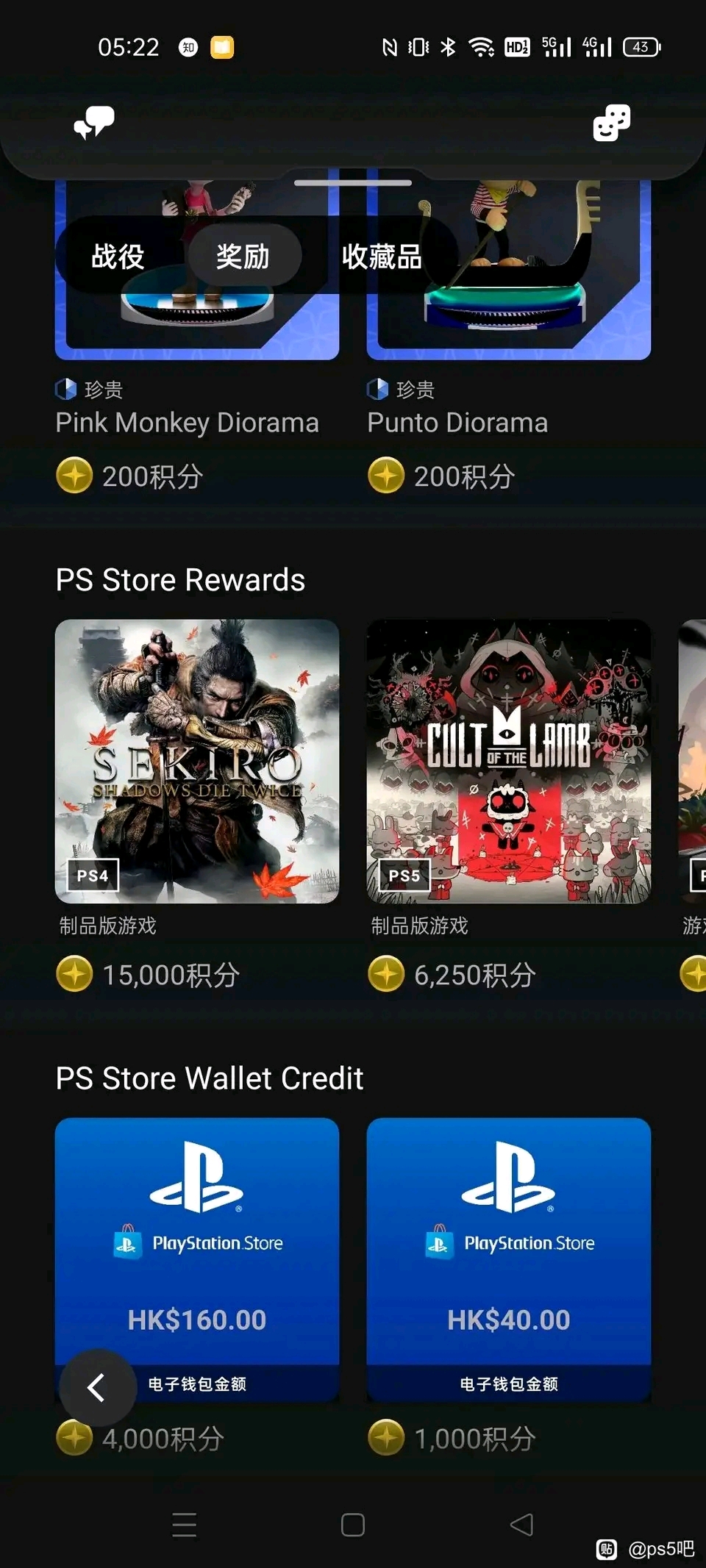Tap the Android recent-apps menu icon

tap(184, 1525)
